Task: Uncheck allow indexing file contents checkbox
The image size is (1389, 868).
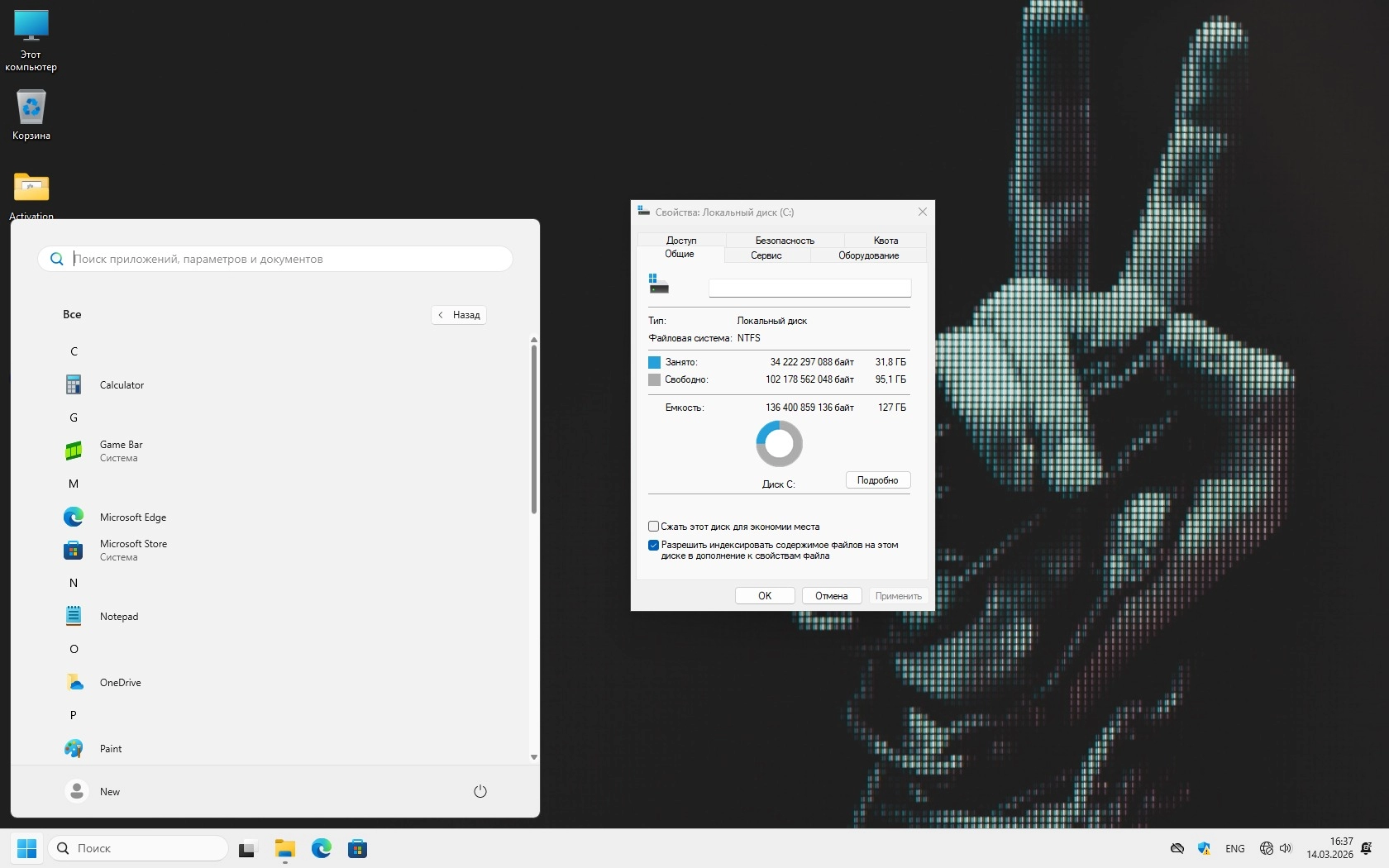Action: [654, 546]
